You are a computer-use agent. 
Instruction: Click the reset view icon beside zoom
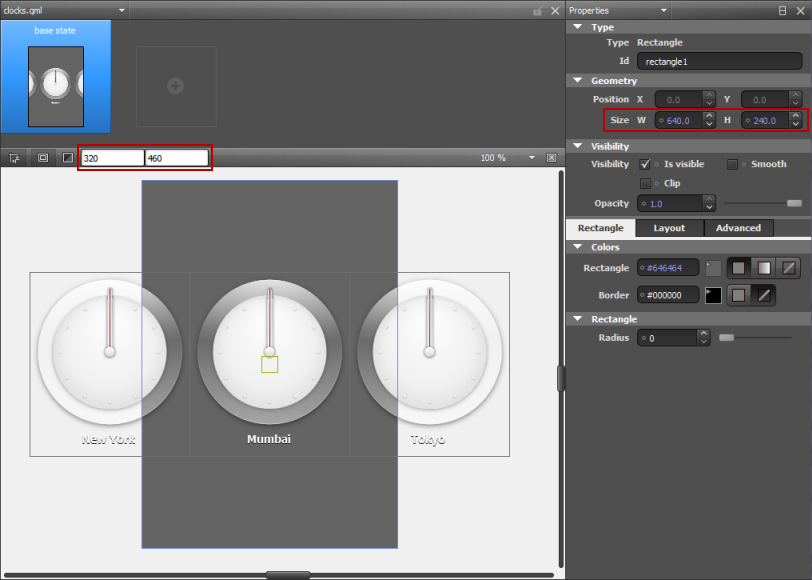[x=552, y=157]
